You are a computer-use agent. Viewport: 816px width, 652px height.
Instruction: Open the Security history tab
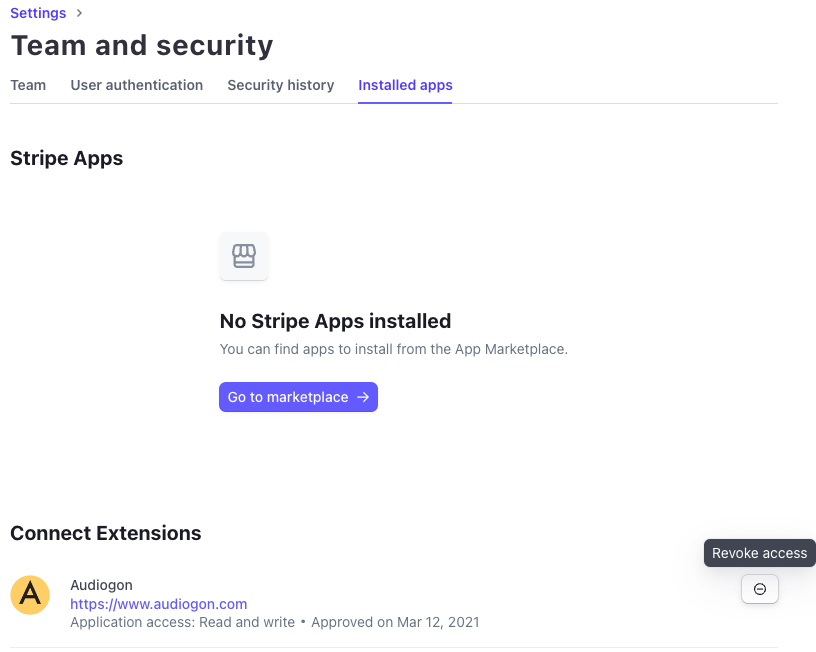280,85
